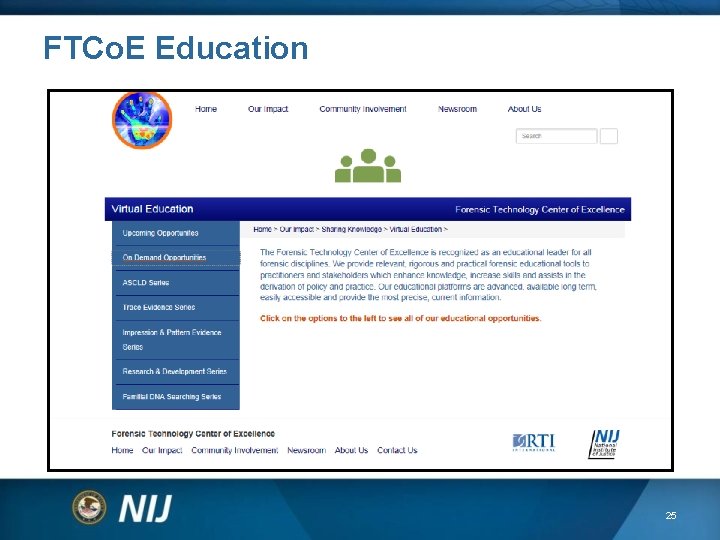Click into the Search input field

[557, 136]
